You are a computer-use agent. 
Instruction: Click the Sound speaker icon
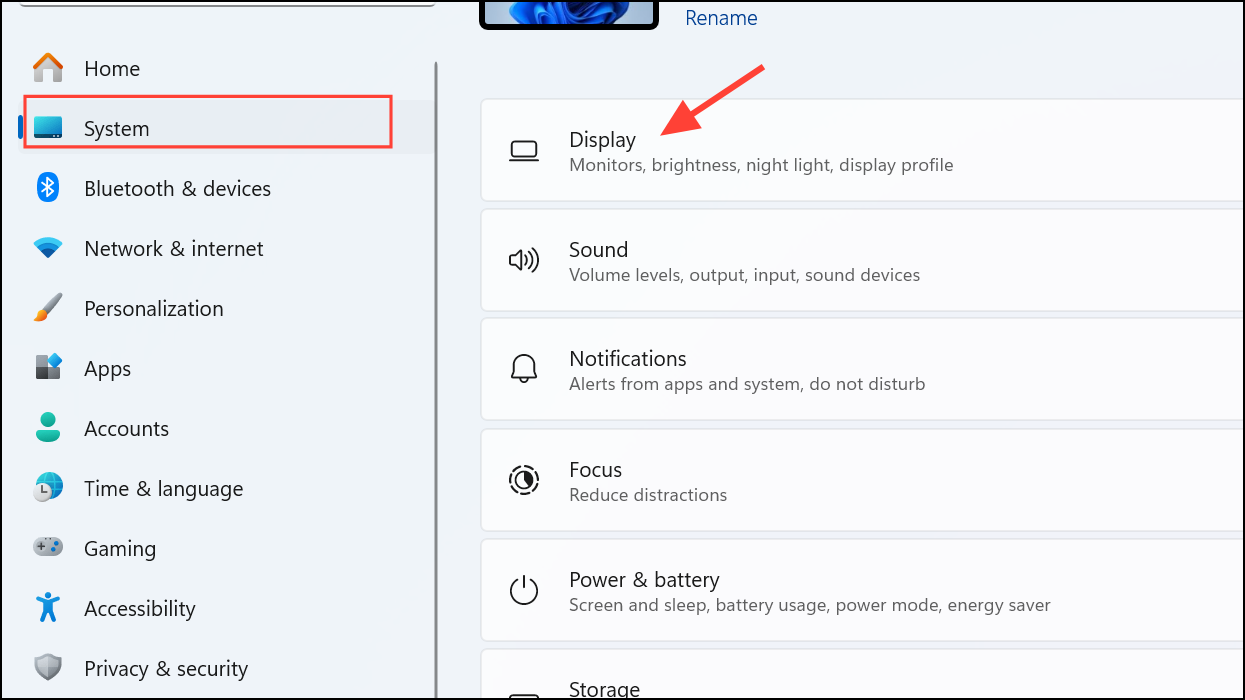click(x=524, y=259)
